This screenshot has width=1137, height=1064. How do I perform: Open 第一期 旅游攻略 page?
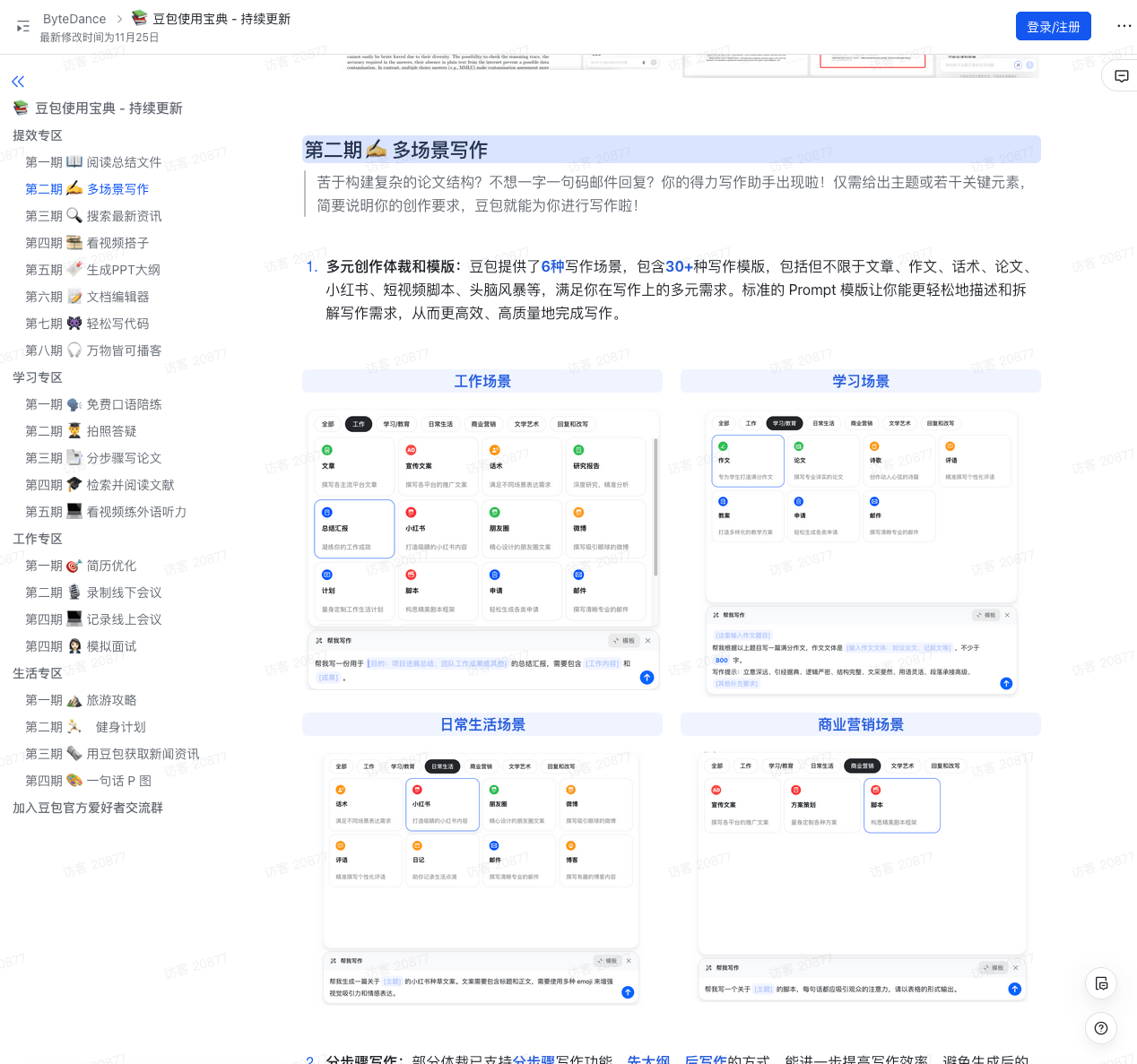pos(81,700)
